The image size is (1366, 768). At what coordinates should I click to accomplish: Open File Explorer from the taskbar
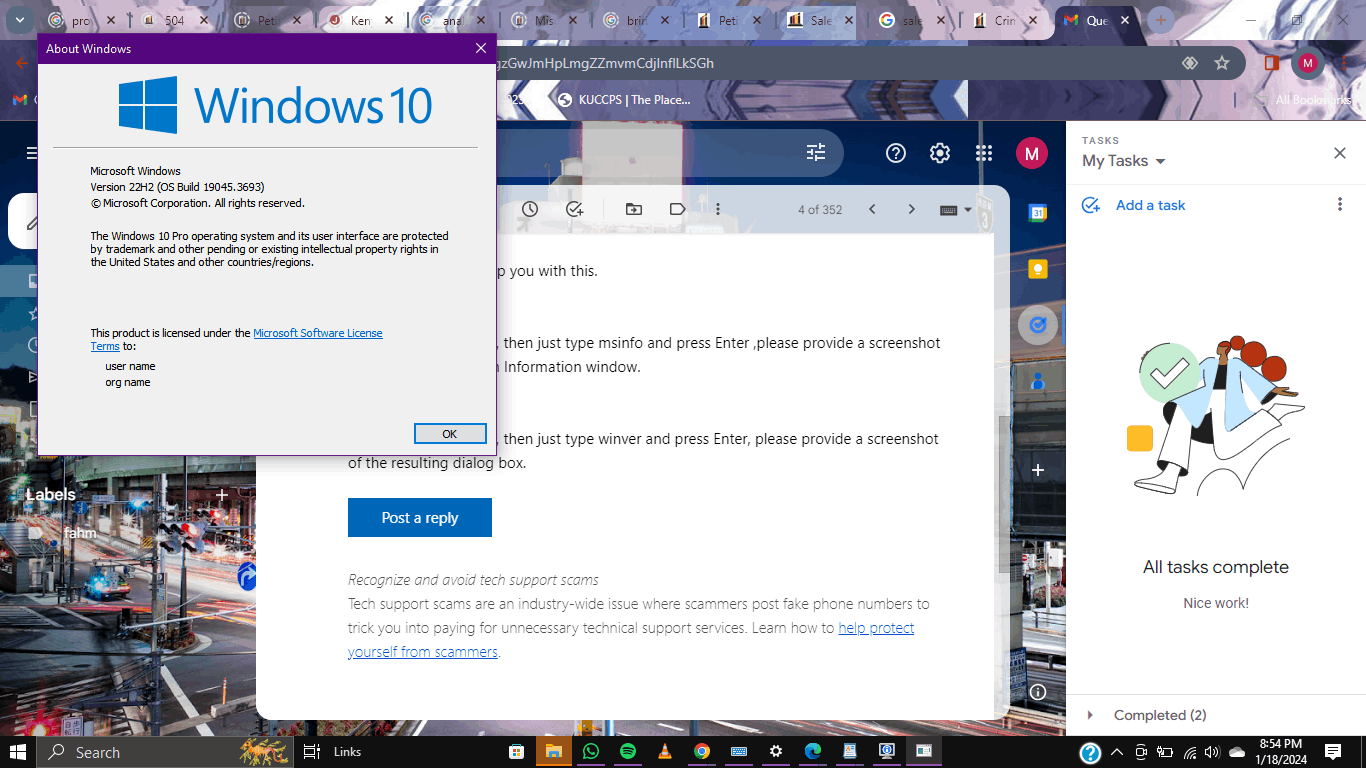pos(553,751)
